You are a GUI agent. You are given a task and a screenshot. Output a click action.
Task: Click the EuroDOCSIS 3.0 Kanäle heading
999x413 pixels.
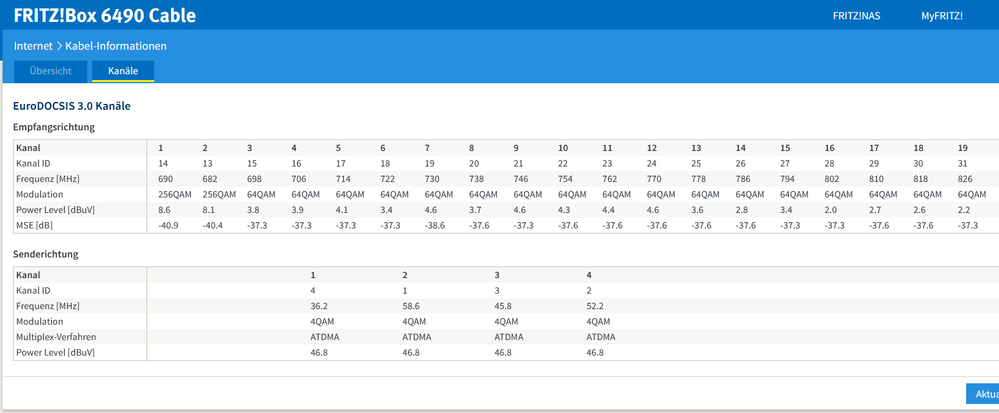[x=72, y=106]
